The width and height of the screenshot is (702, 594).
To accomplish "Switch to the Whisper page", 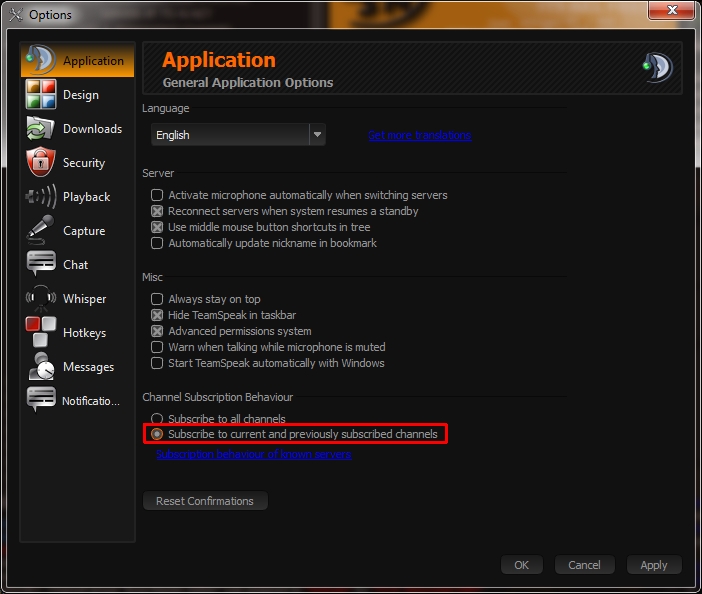I will pos(85,299).
